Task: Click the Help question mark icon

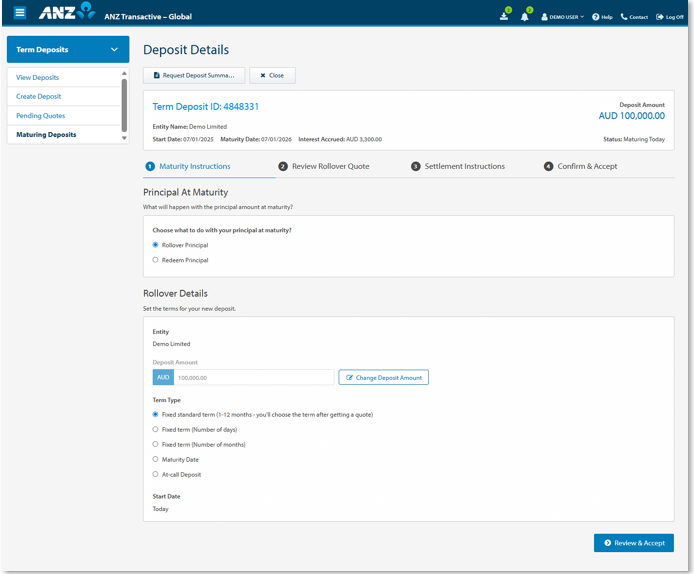Action: (595, 17)
